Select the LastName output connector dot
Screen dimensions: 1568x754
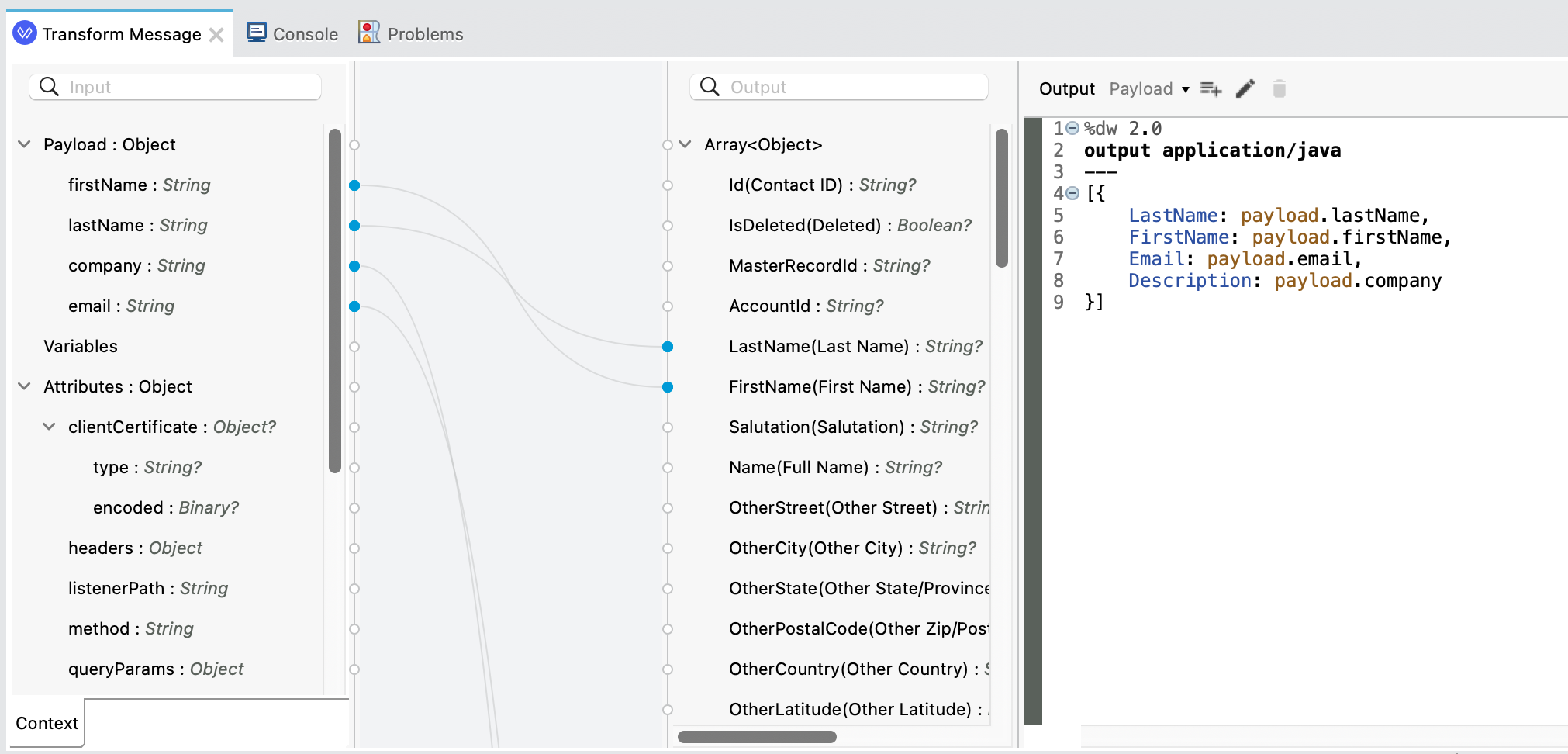pos(668,347)
